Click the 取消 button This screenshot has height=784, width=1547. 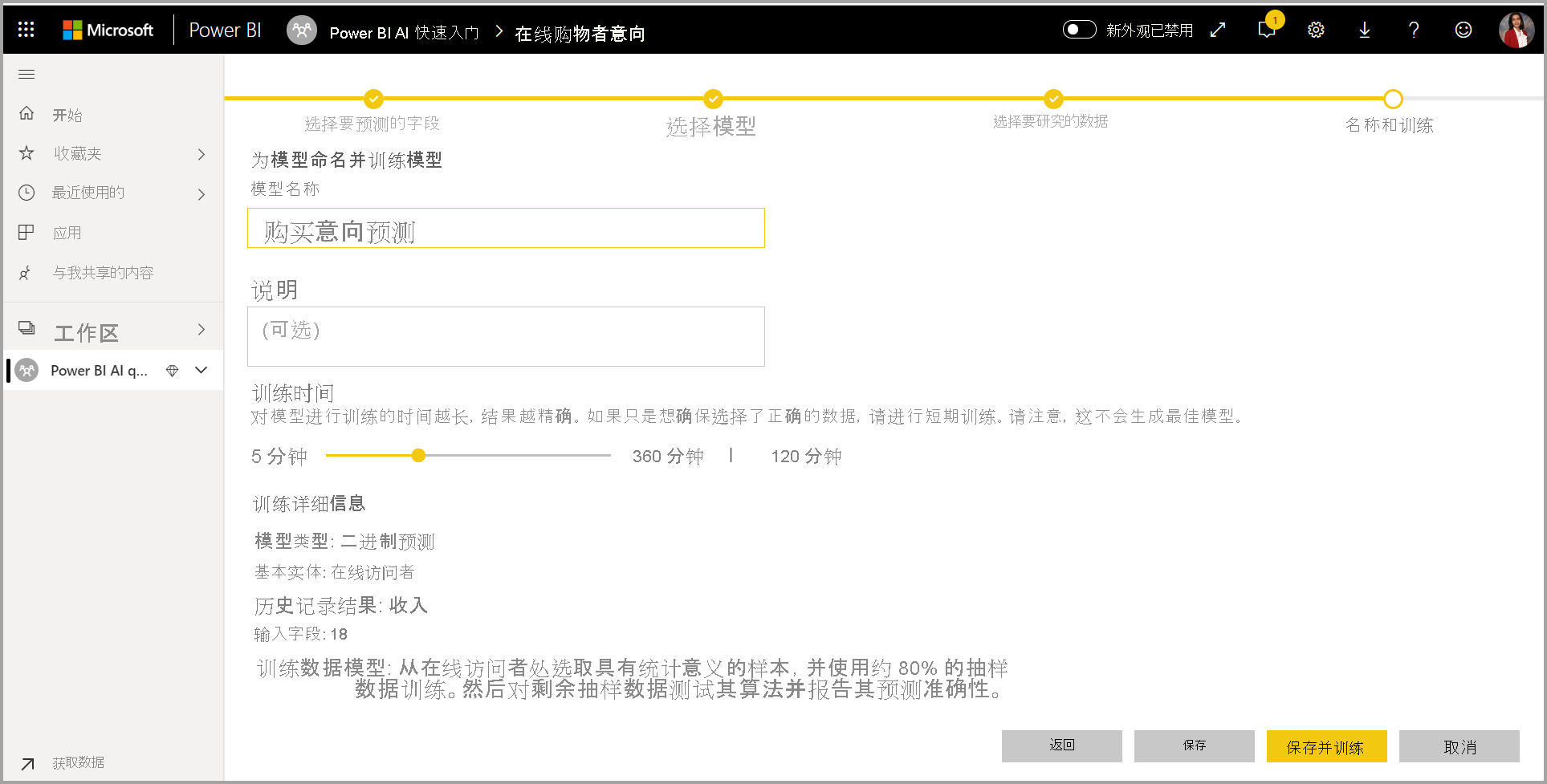coord(1459,745)
